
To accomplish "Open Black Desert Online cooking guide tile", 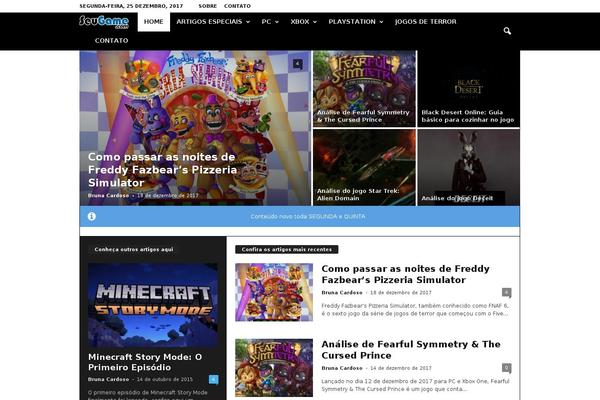I will [468, 89].
